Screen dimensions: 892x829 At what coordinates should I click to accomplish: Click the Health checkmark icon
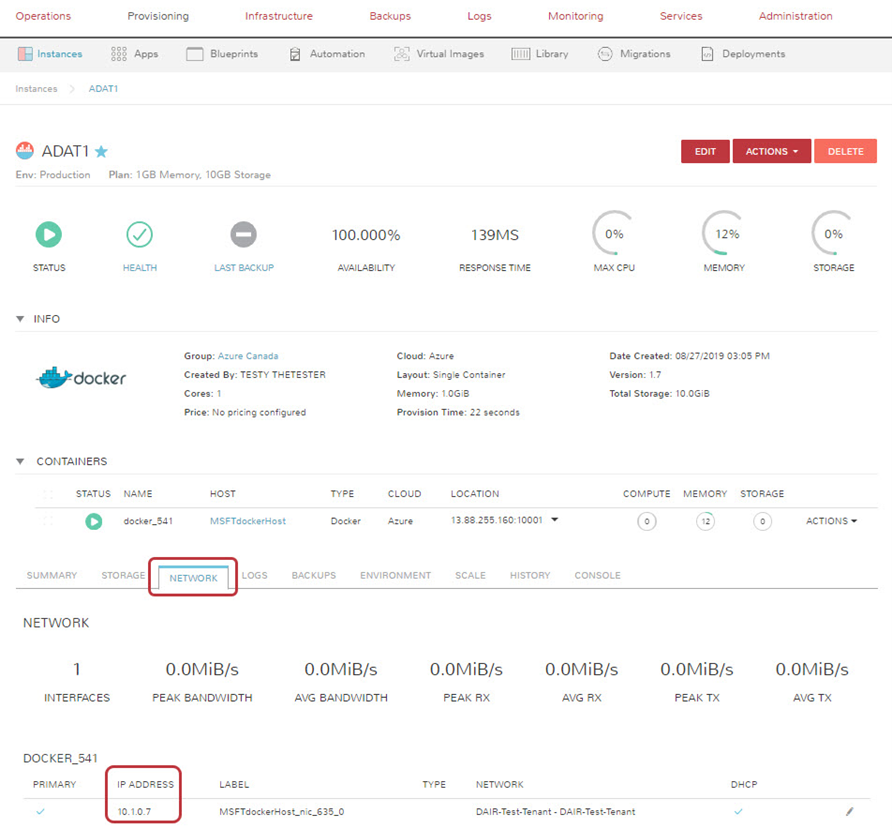point(139,235)
